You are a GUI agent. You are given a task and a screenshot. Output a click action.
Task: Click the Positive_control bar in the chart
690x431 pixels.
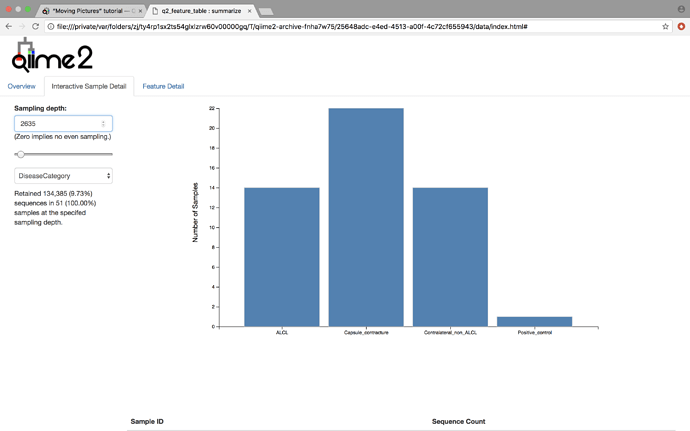534,321
